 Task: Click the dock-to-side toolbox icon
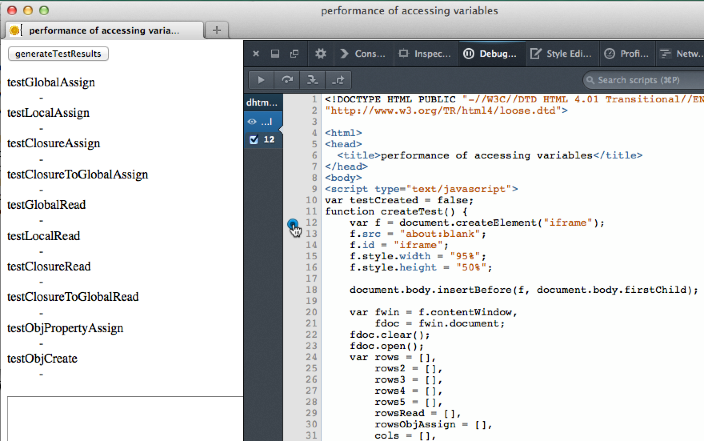[275, 54]
